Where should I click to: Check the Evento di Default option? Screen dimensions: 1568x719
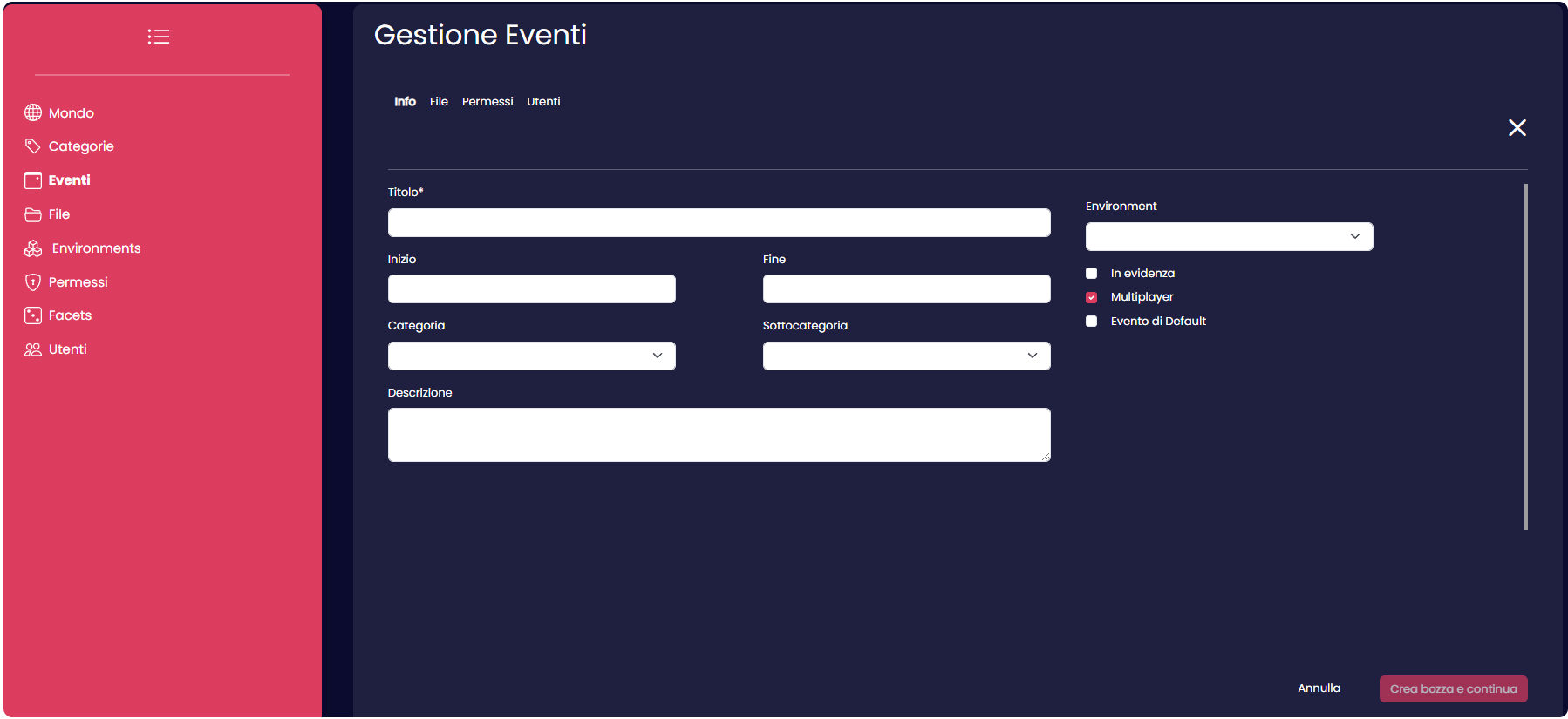(x=1091, y=321)
